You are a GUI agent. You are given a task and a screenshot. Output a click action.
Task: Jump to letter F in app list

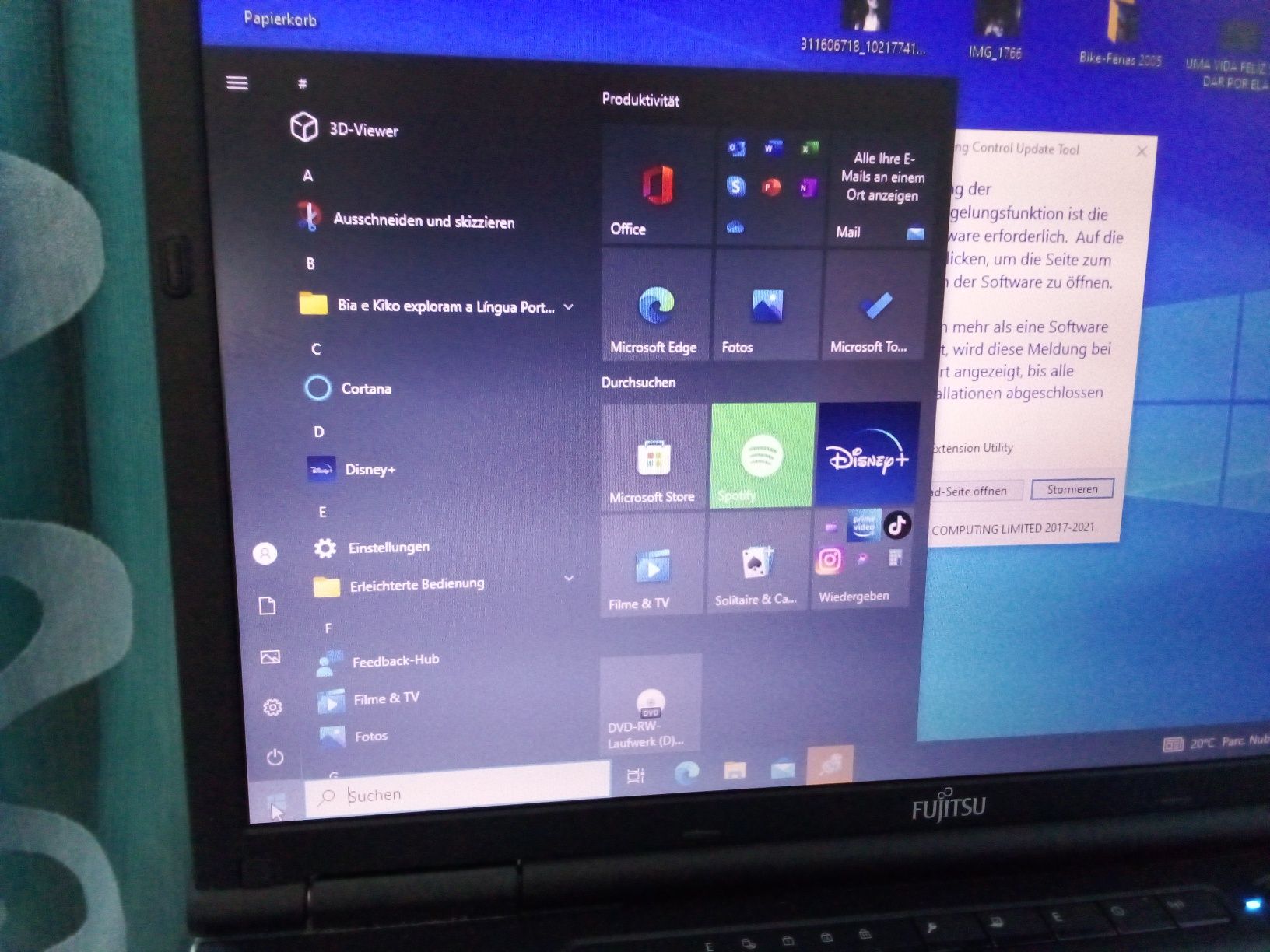[x=328, y=628]
